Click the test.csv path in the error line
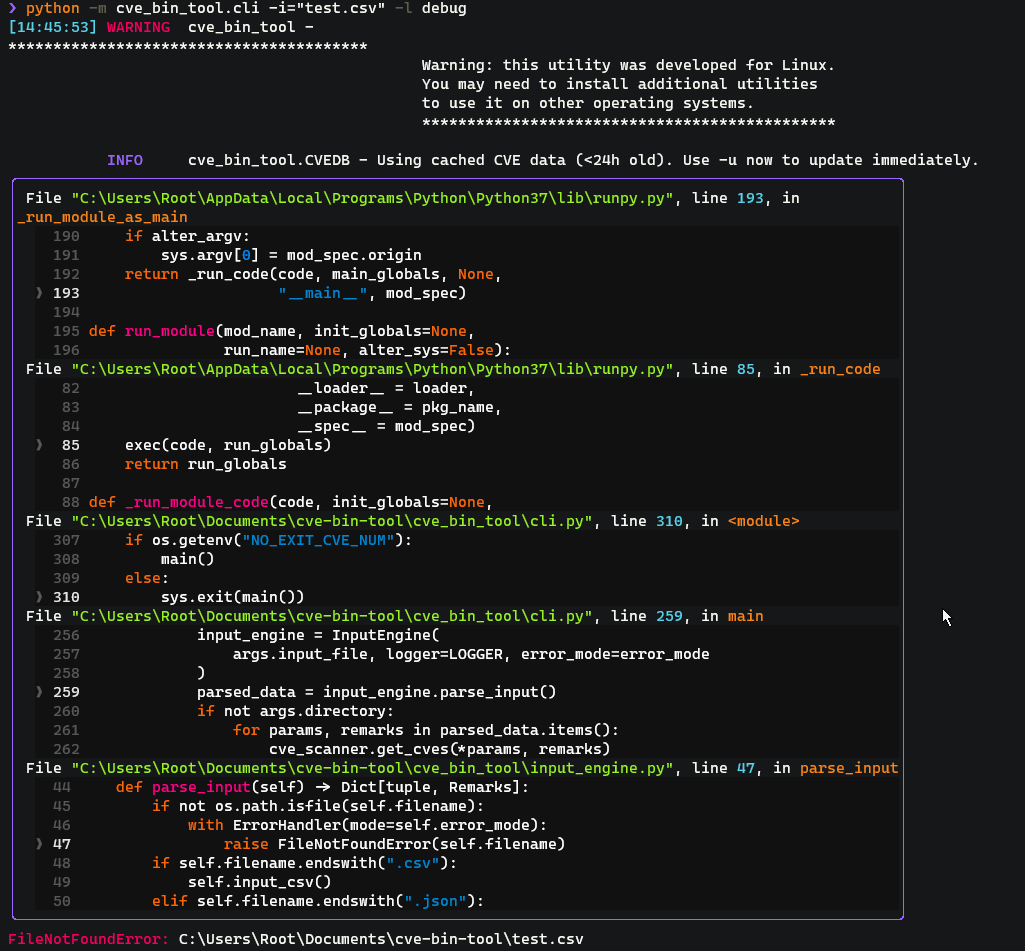1025x951 pixels. [x=381, y=939]
